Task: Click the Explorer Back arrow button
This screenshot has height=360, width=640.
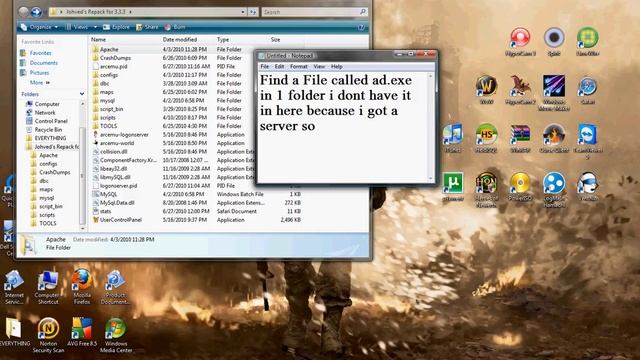Action: pos(24,12)
